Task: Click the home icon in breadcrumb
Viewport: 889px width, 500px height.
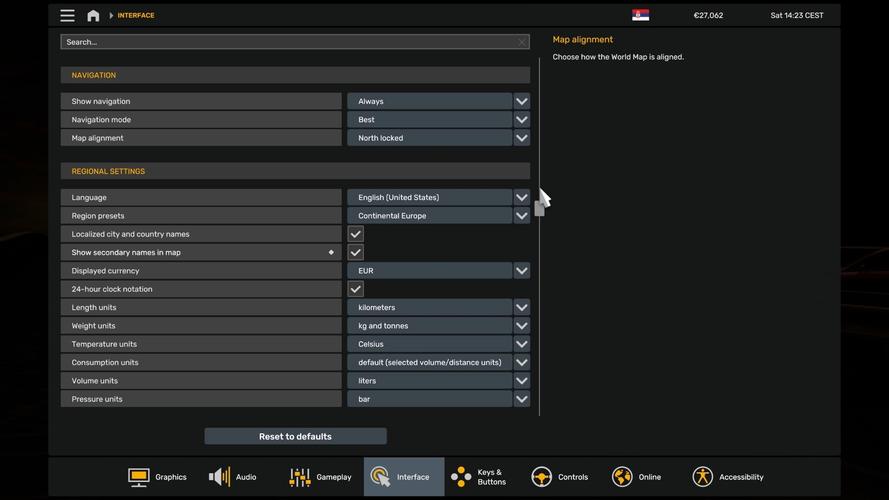Action: 93,16
